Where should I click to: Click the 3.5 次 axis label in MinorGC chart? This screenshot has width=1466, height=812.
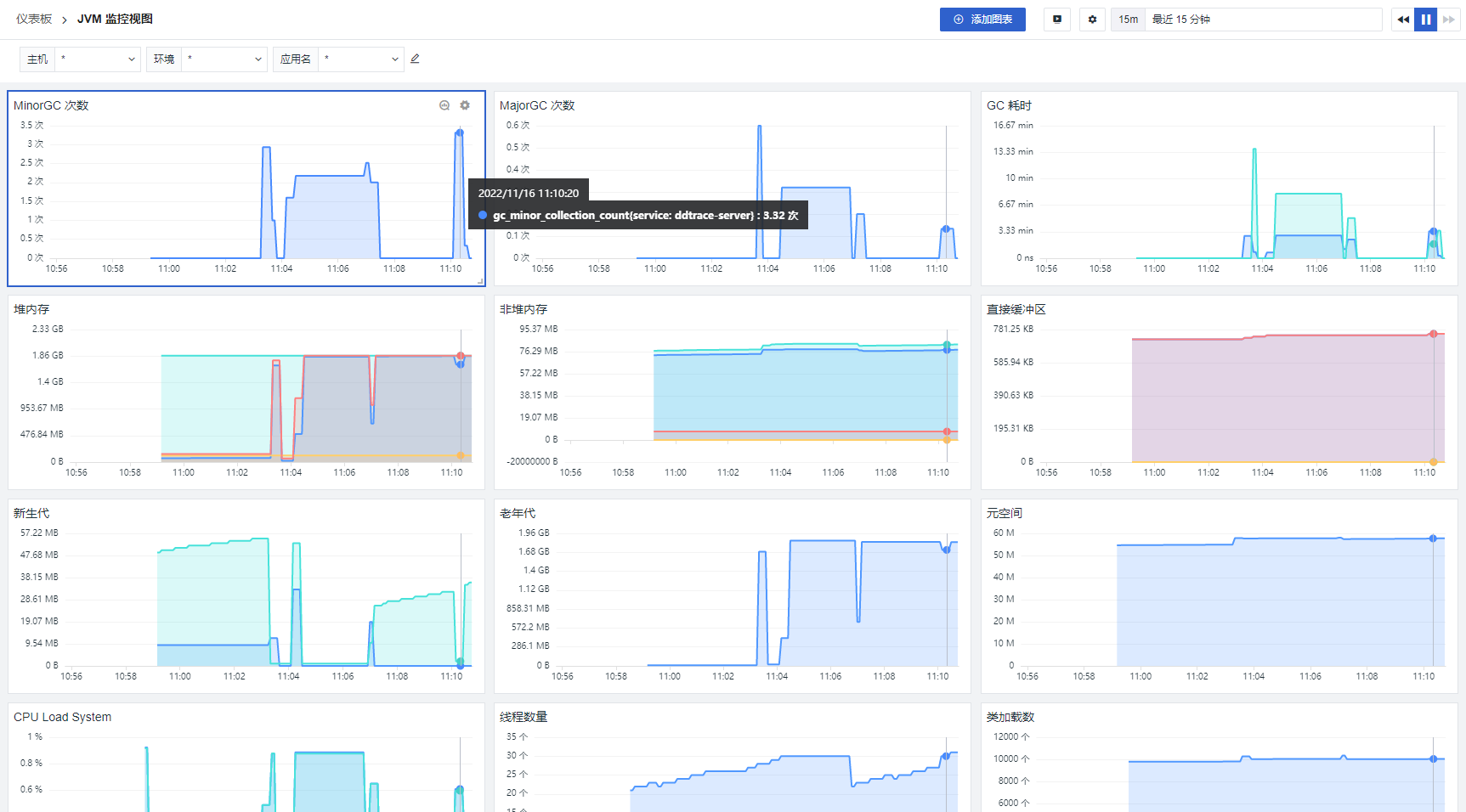(x=31, y=125)
